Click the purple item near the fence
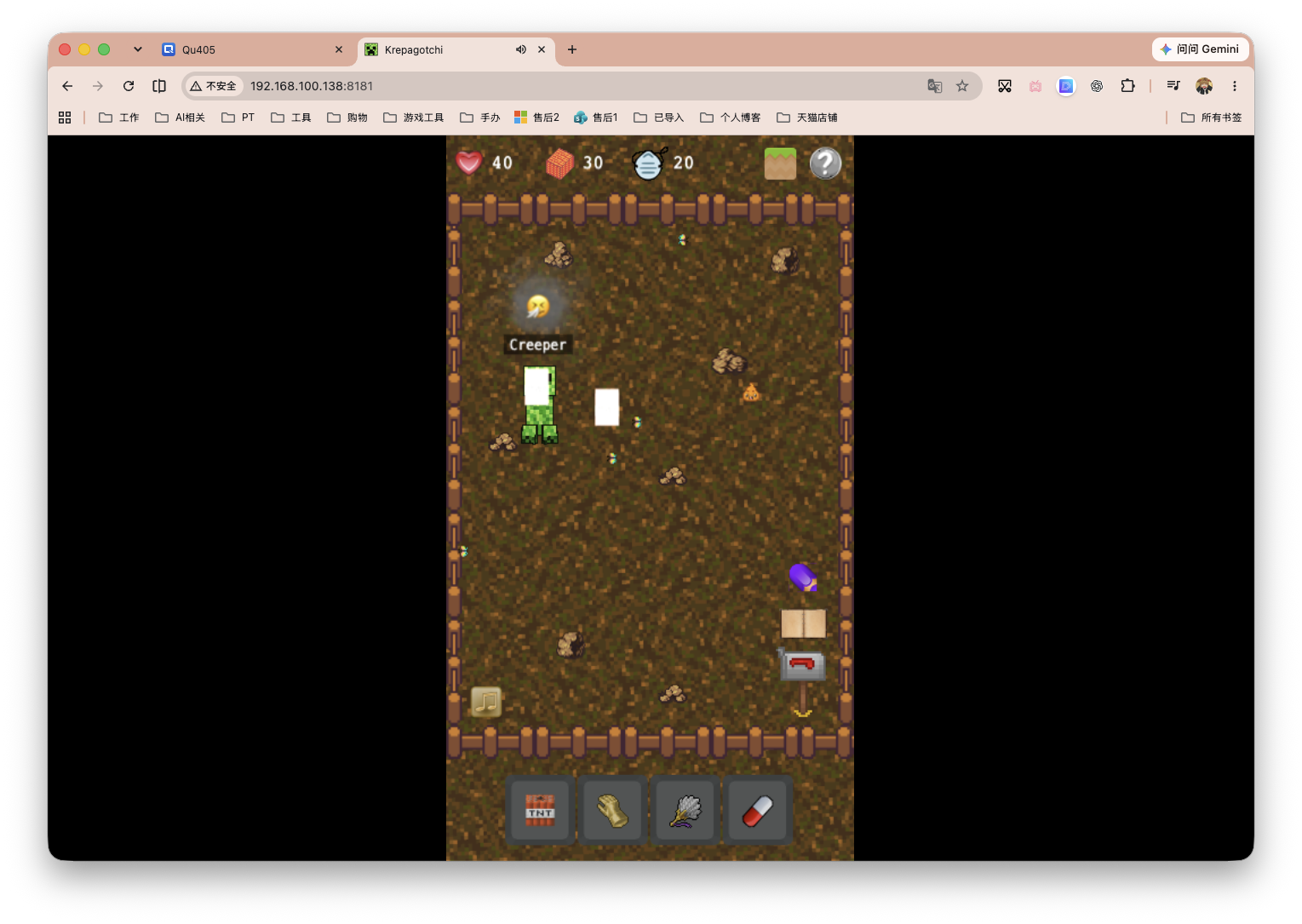 pos(803,577)
